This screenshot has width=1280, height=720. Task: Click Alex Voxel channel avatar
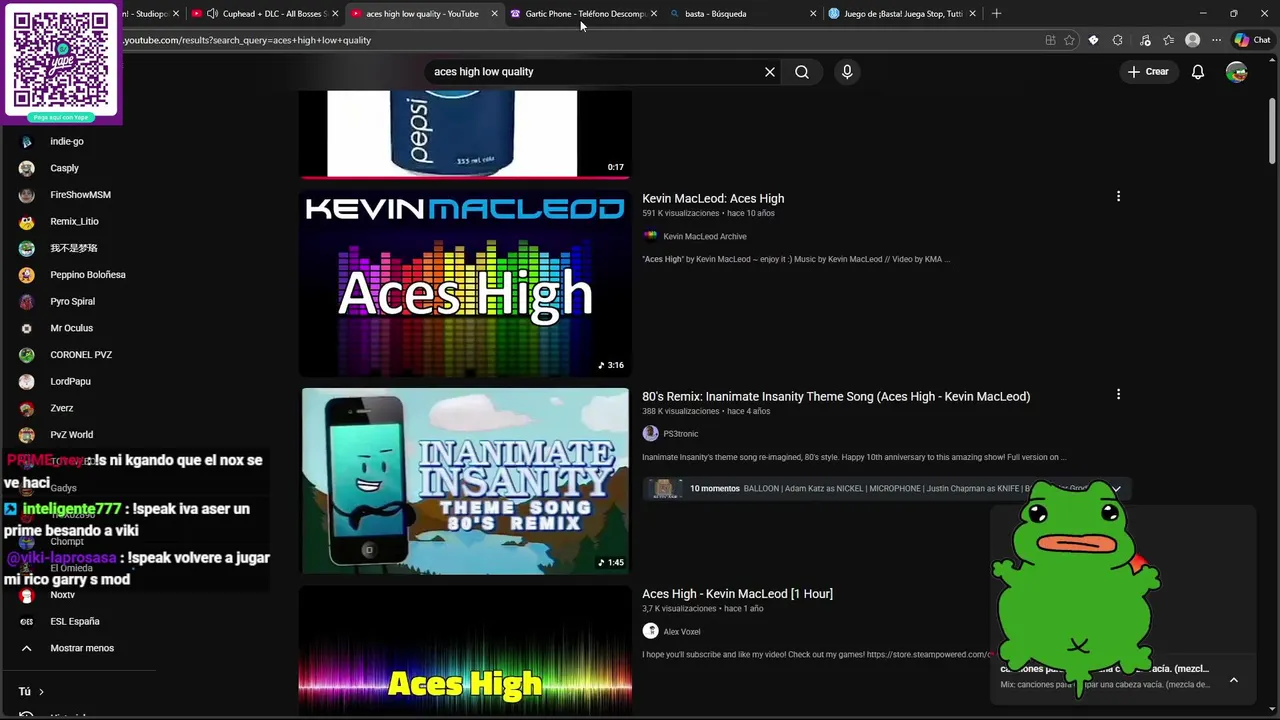pos(650,631)
